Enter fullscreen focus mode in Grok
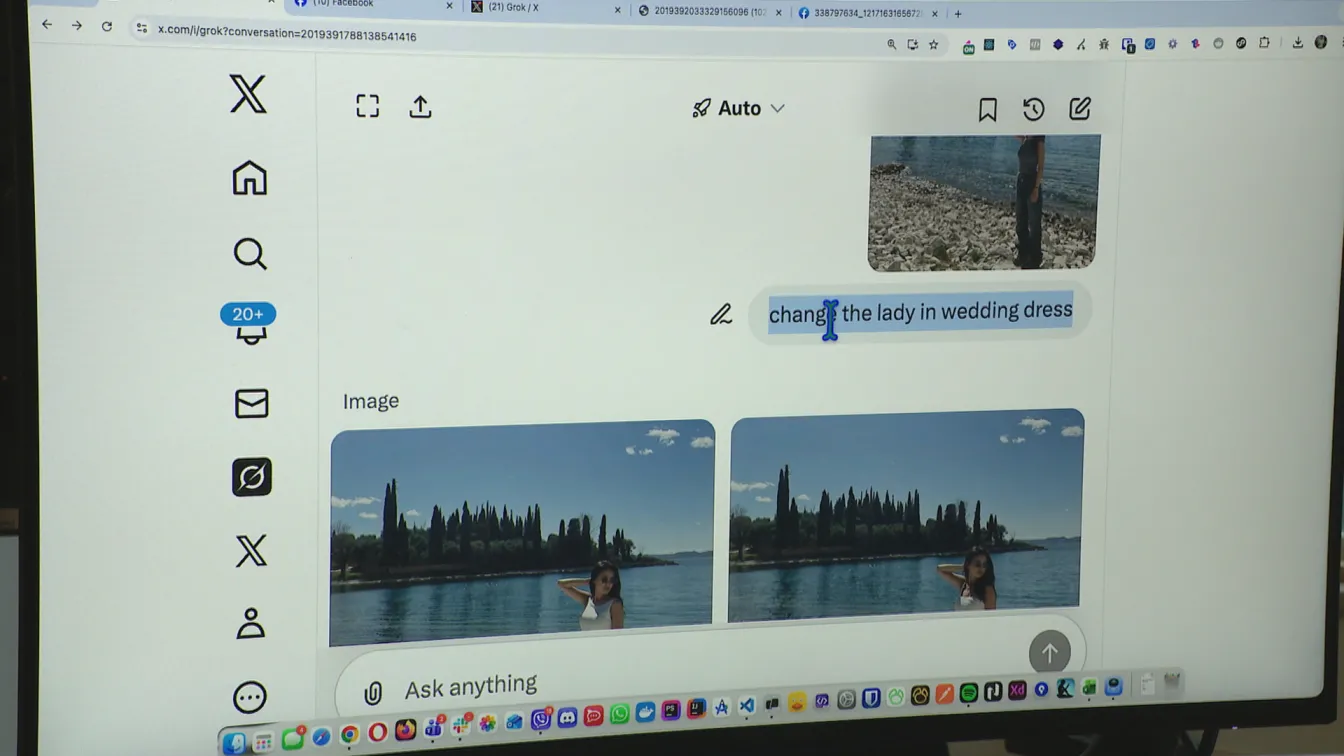The height and width of the screenshot is (756, 1344). [368, 106]
